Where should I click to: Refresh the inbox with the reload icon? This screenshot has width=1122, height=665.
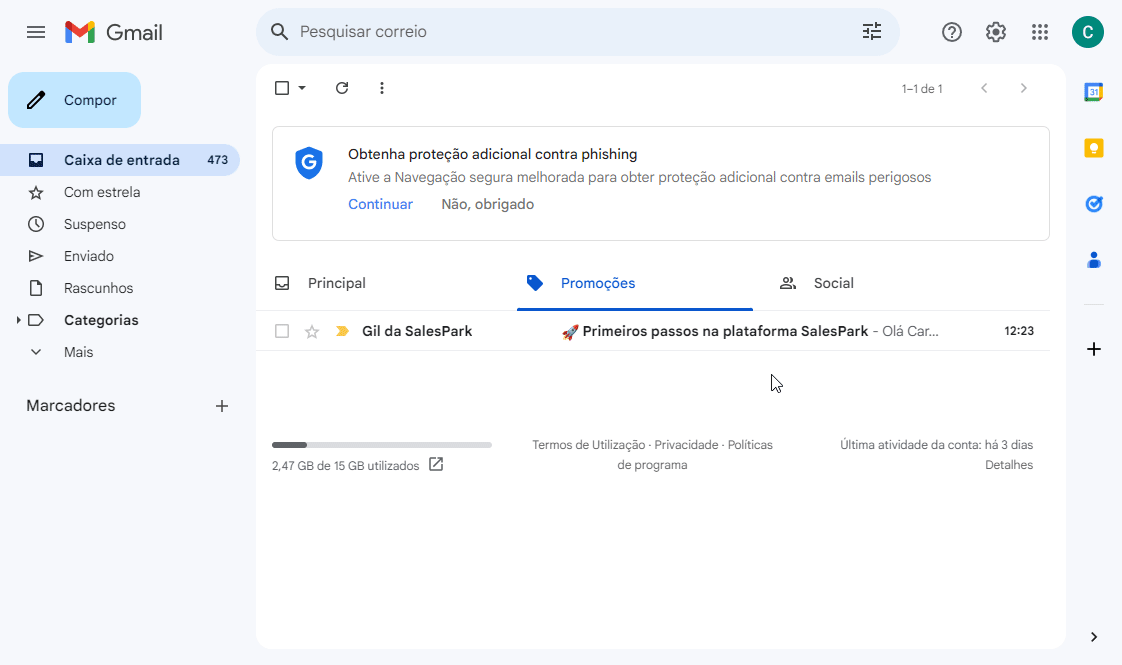342,88
